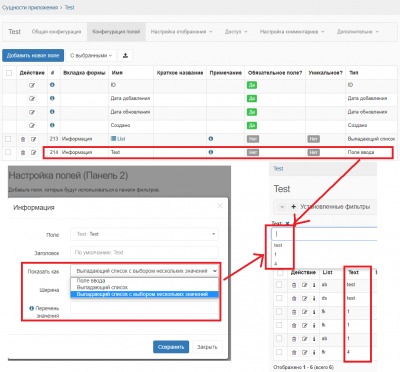
Task: Open the Настройка отображения menu
Action: (181, 32)
